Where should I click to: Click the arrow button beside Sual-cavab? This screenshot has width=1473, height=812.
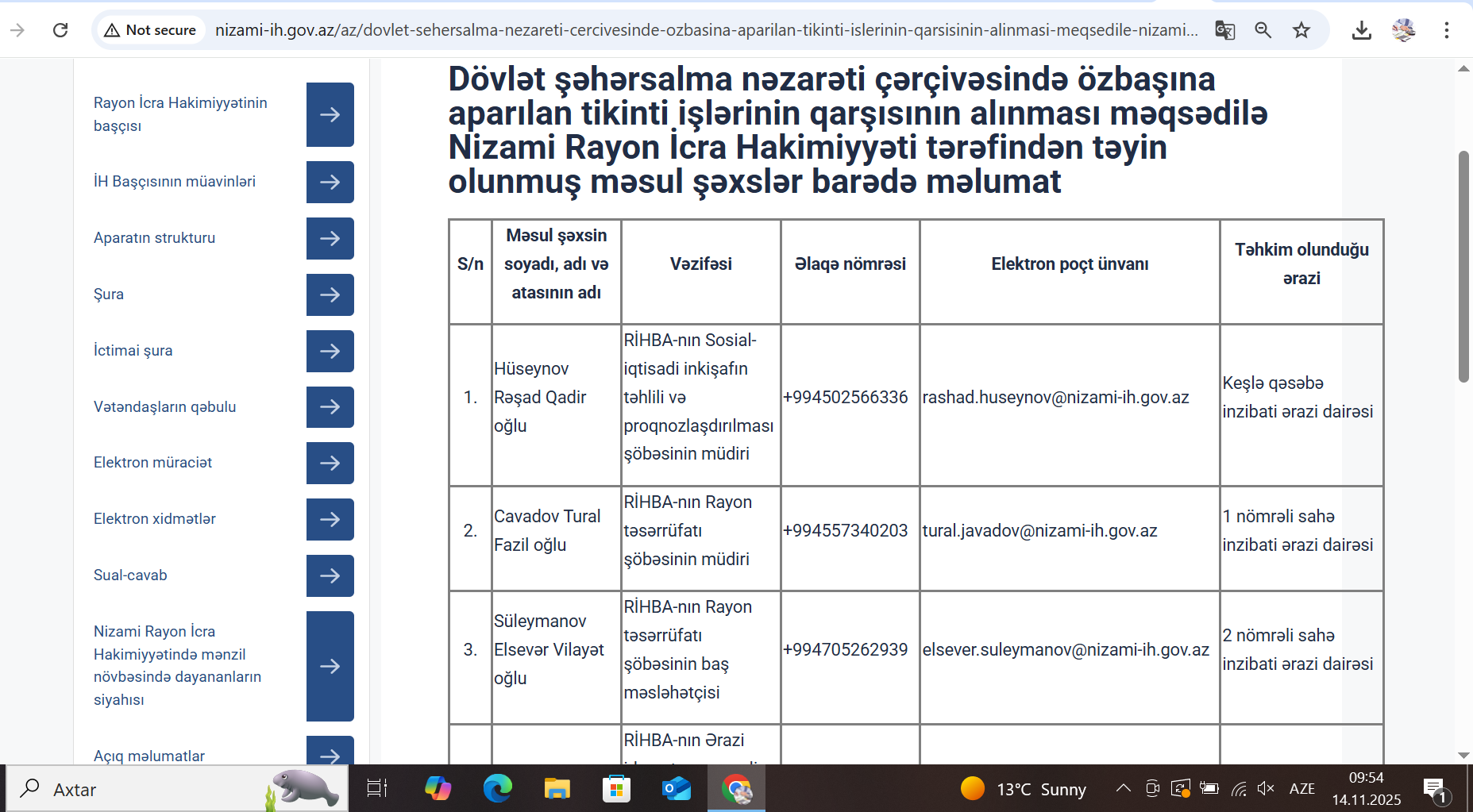[330, 575]
